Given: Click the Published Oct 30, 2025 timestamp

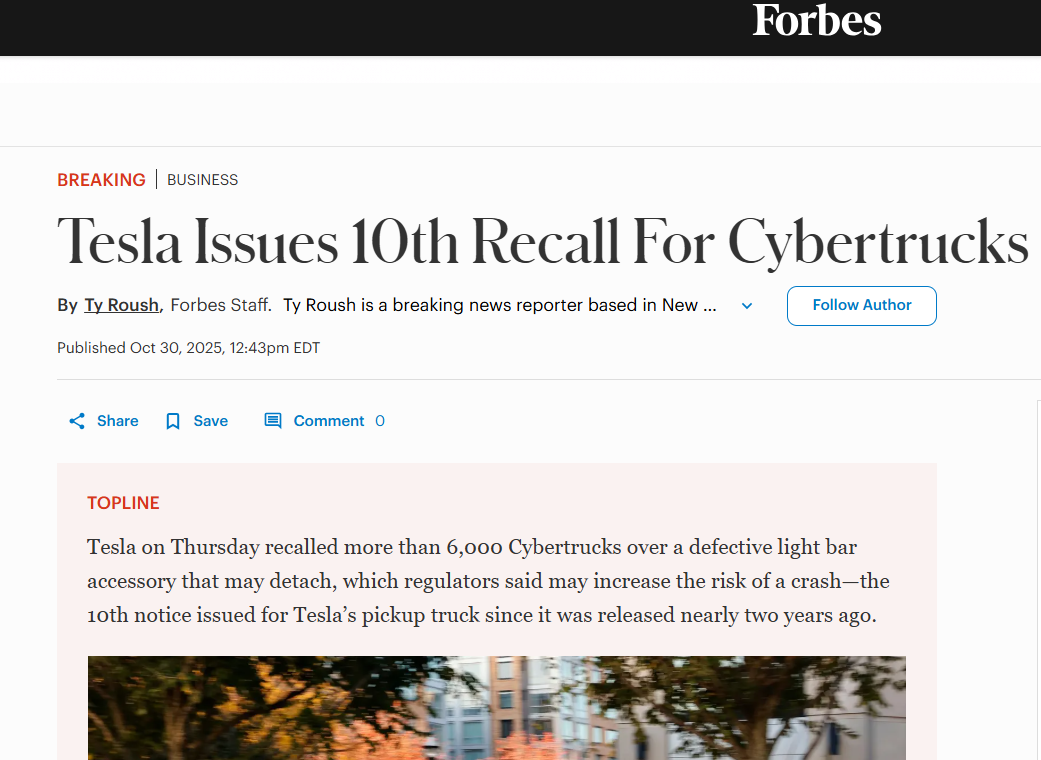Looking at the screenshot, I should click(188, 348).
